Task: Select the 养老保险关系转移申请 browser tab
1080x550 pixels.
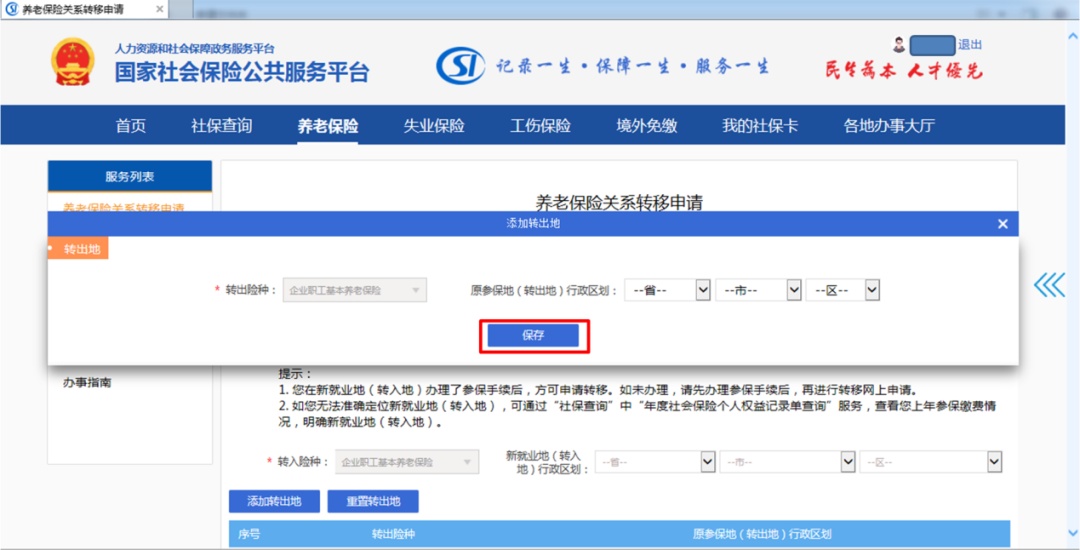Action: click(x=85, y=10)
